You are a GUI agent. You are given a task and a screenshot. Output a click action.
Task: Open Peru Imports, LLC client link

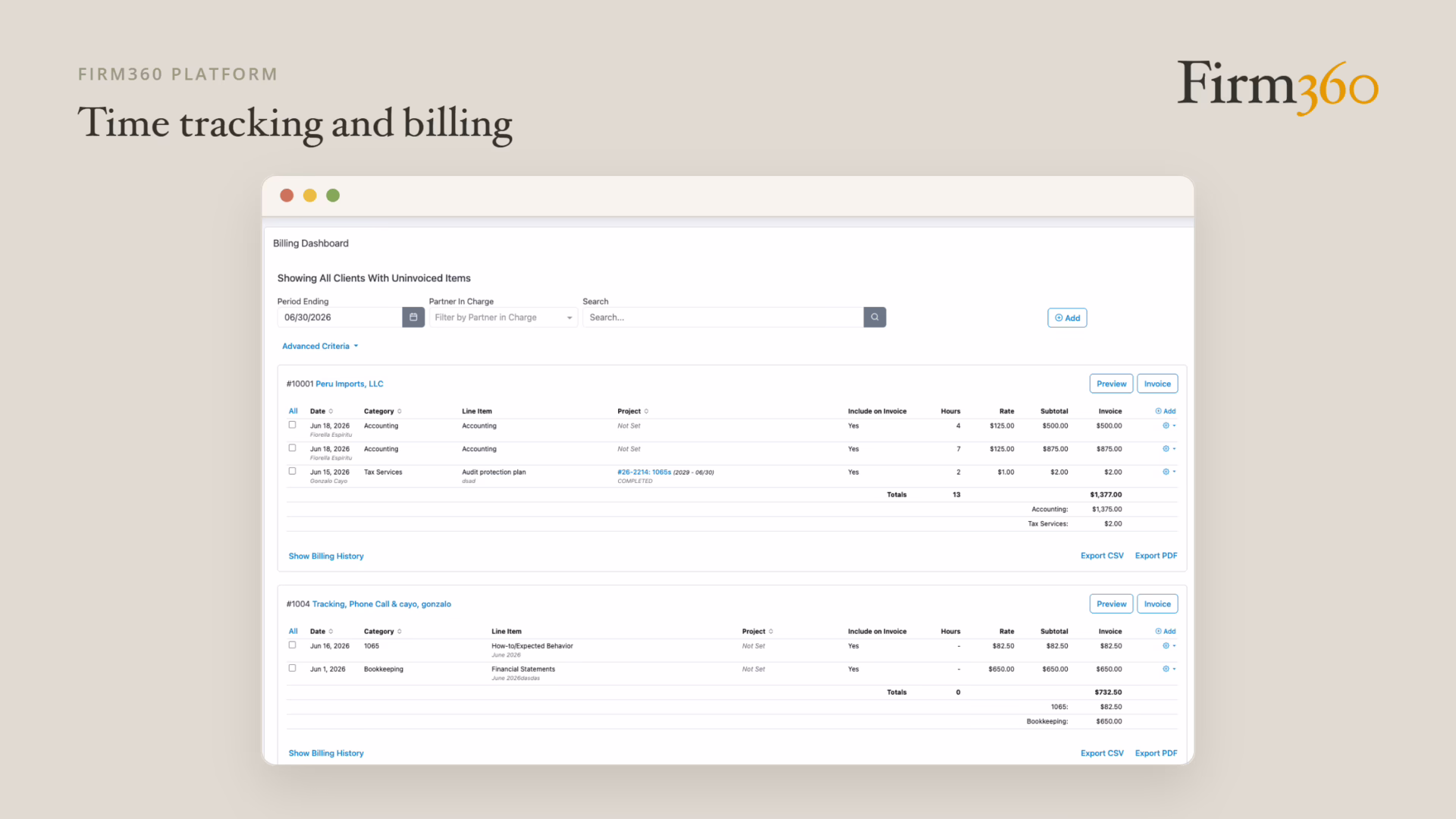click(x=350, y=384)
